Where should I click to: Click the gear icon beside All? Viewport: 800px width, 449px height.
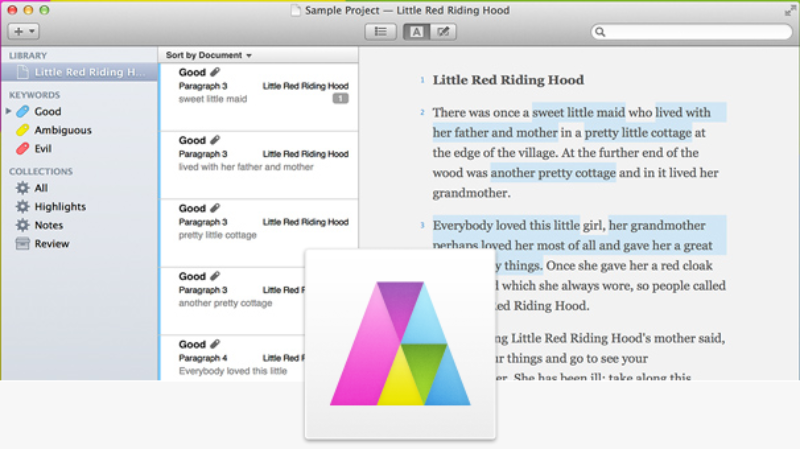22,188
